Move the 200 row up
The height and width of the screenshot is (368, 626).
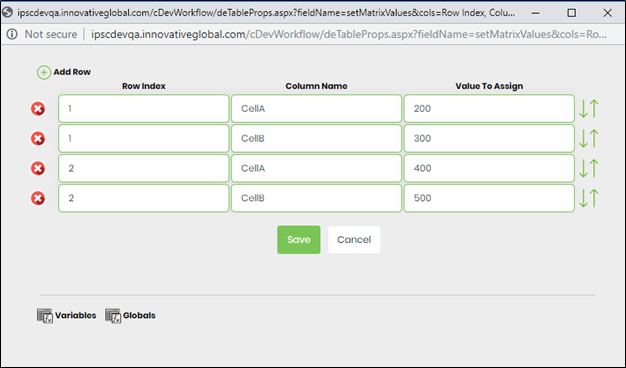tap(594, 109)
